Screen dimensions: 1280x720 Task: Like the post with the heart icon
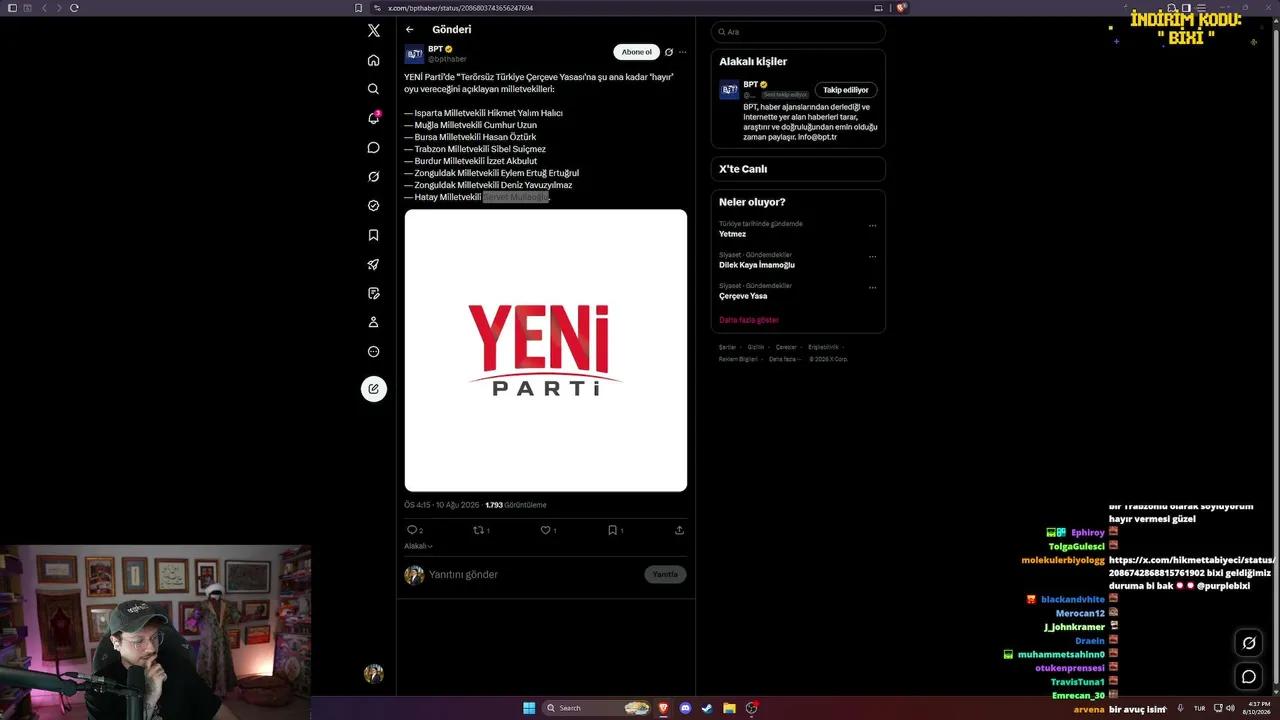click(545, 530)
